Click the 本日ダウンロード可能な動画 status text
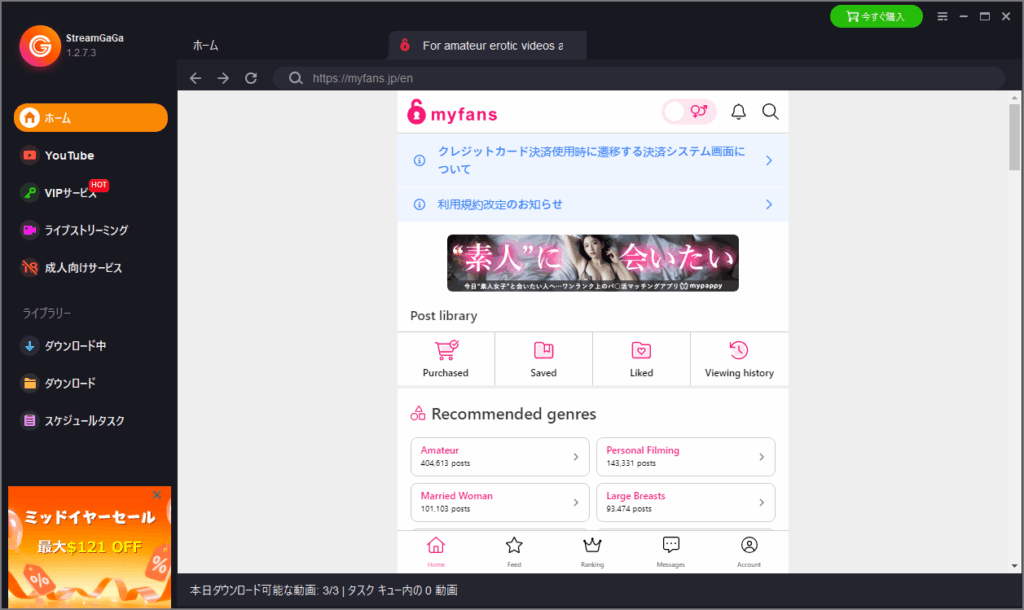 pos(324,590)
